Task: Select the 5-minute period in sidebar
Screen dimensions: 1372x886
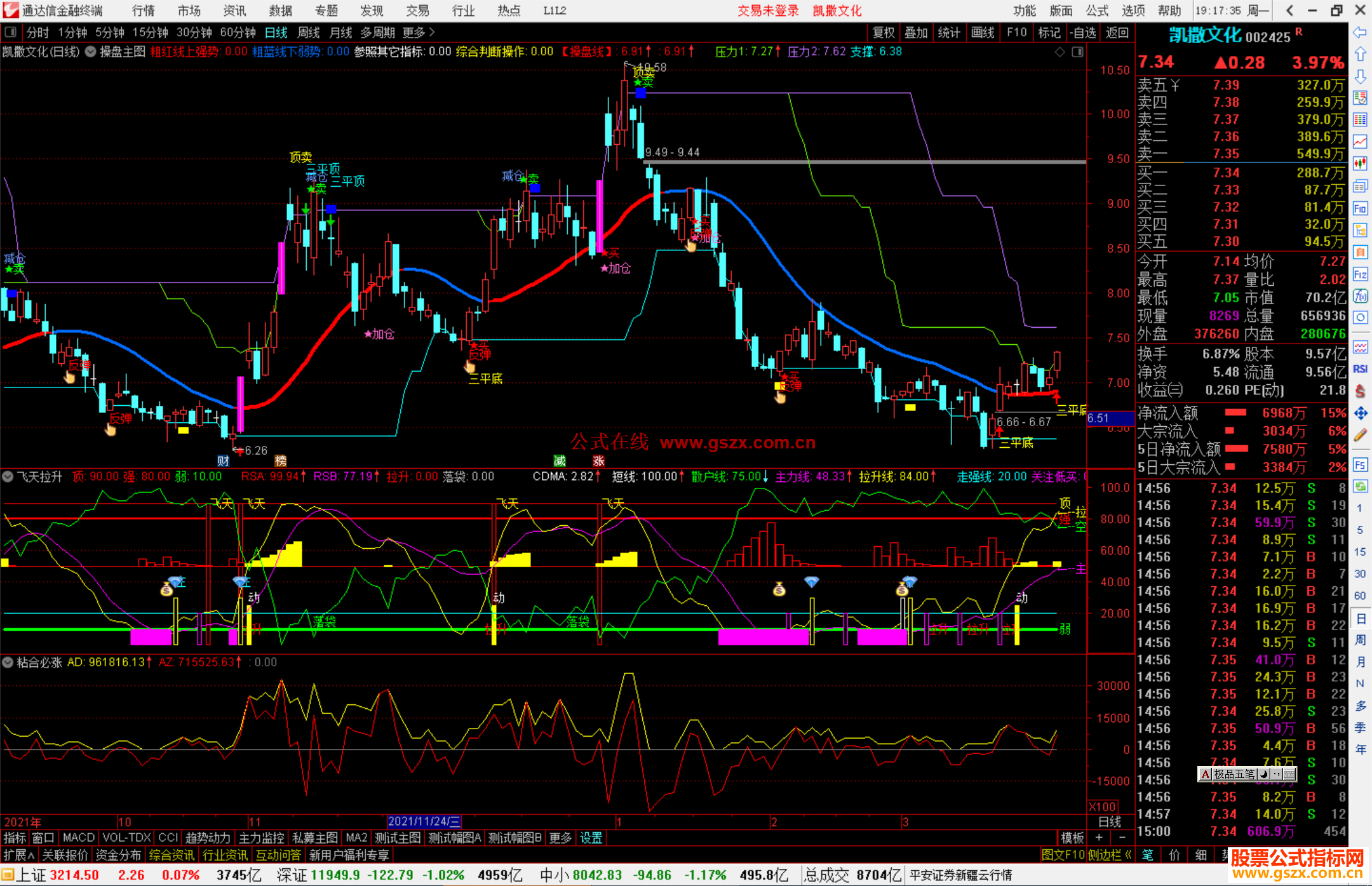Action: [1360, 530]
